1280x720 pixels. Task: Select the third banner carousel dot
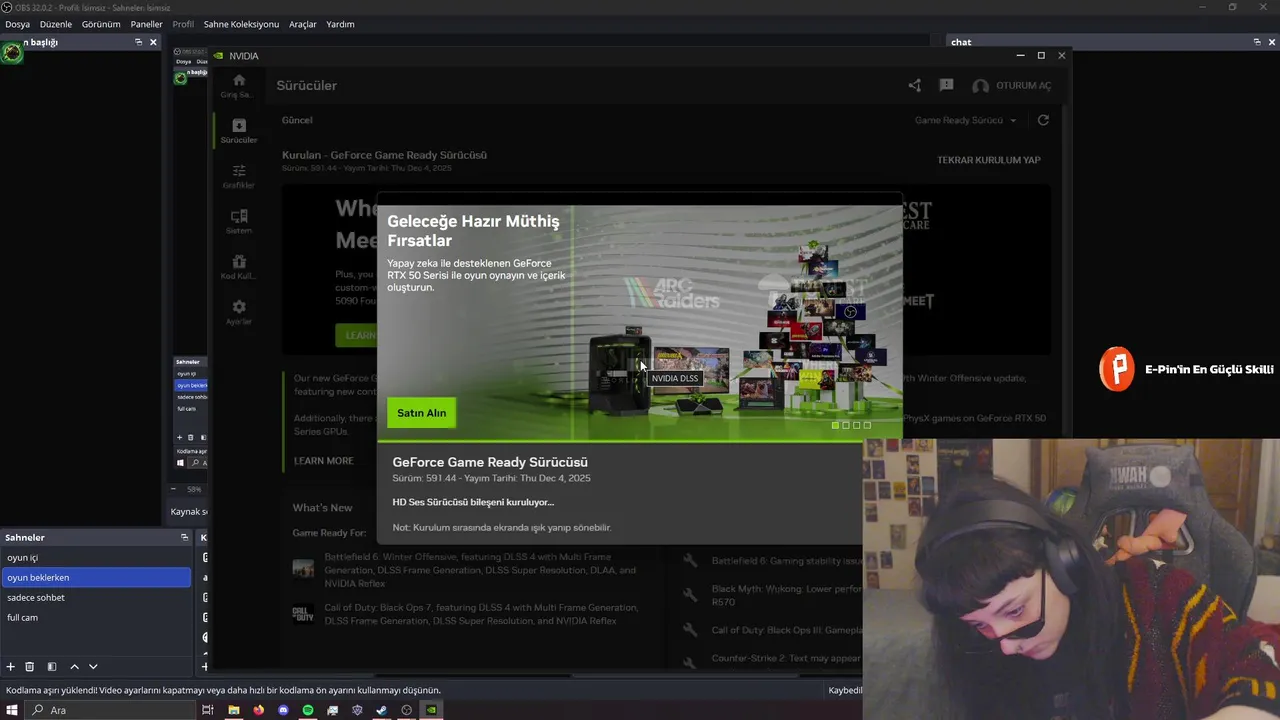click(856, 425)
